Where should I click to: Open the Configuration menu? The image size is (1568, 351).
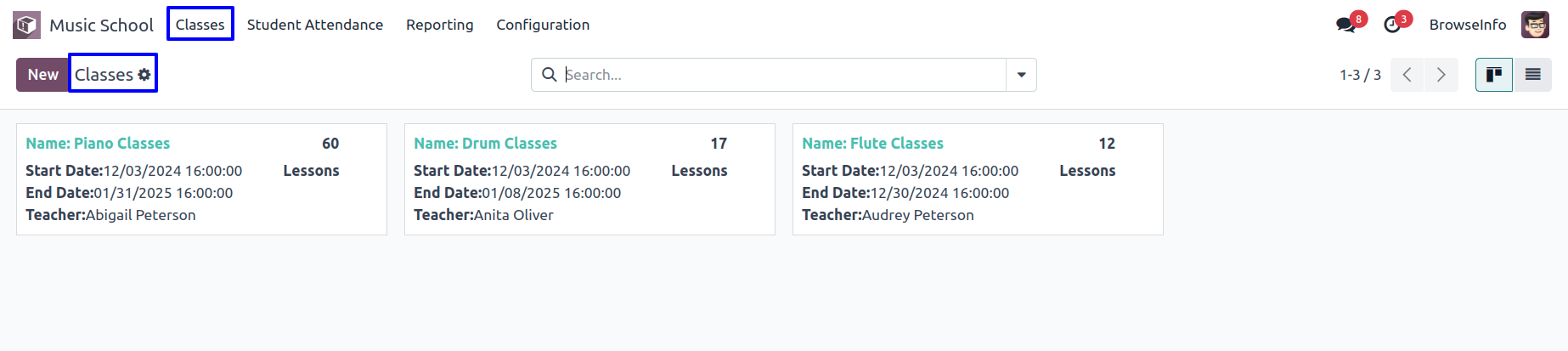coord(543,25)
